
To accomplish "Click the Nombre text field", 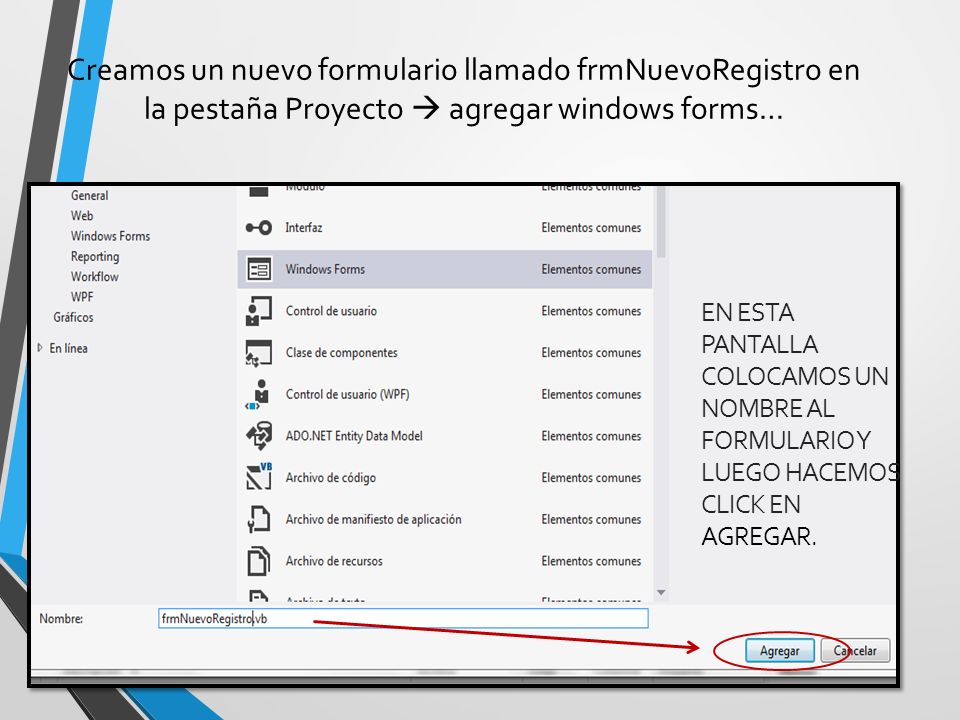I will coord(403,618).
